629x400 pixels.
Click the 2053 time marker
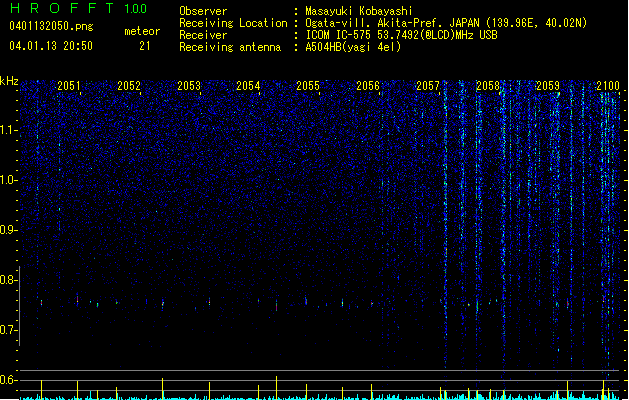[189, 86]
